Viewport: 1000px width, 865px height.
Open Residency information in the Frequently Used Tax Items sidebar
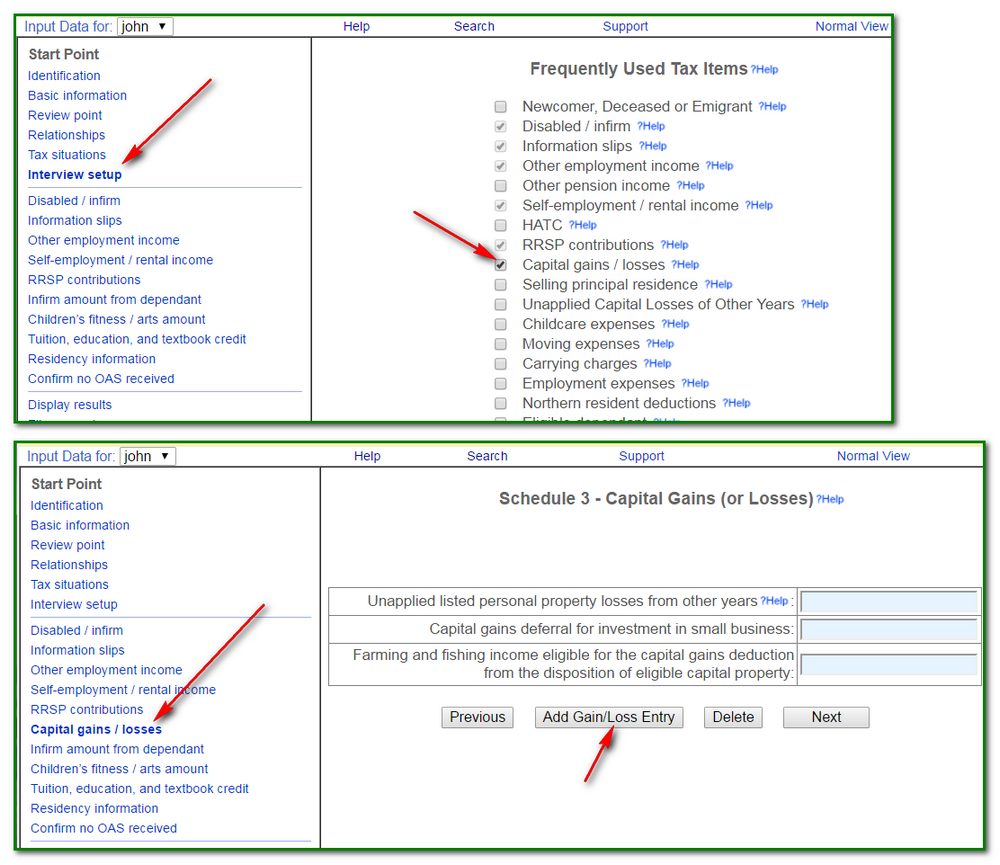tap(92, 359)
